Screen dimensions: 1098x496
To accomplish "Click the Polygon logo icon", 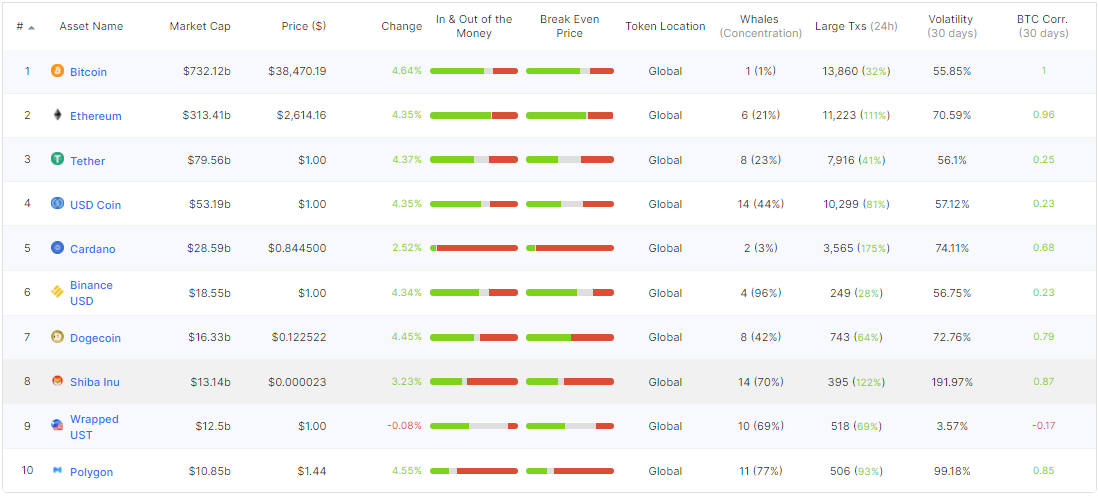I will click(x=57, y=470).
